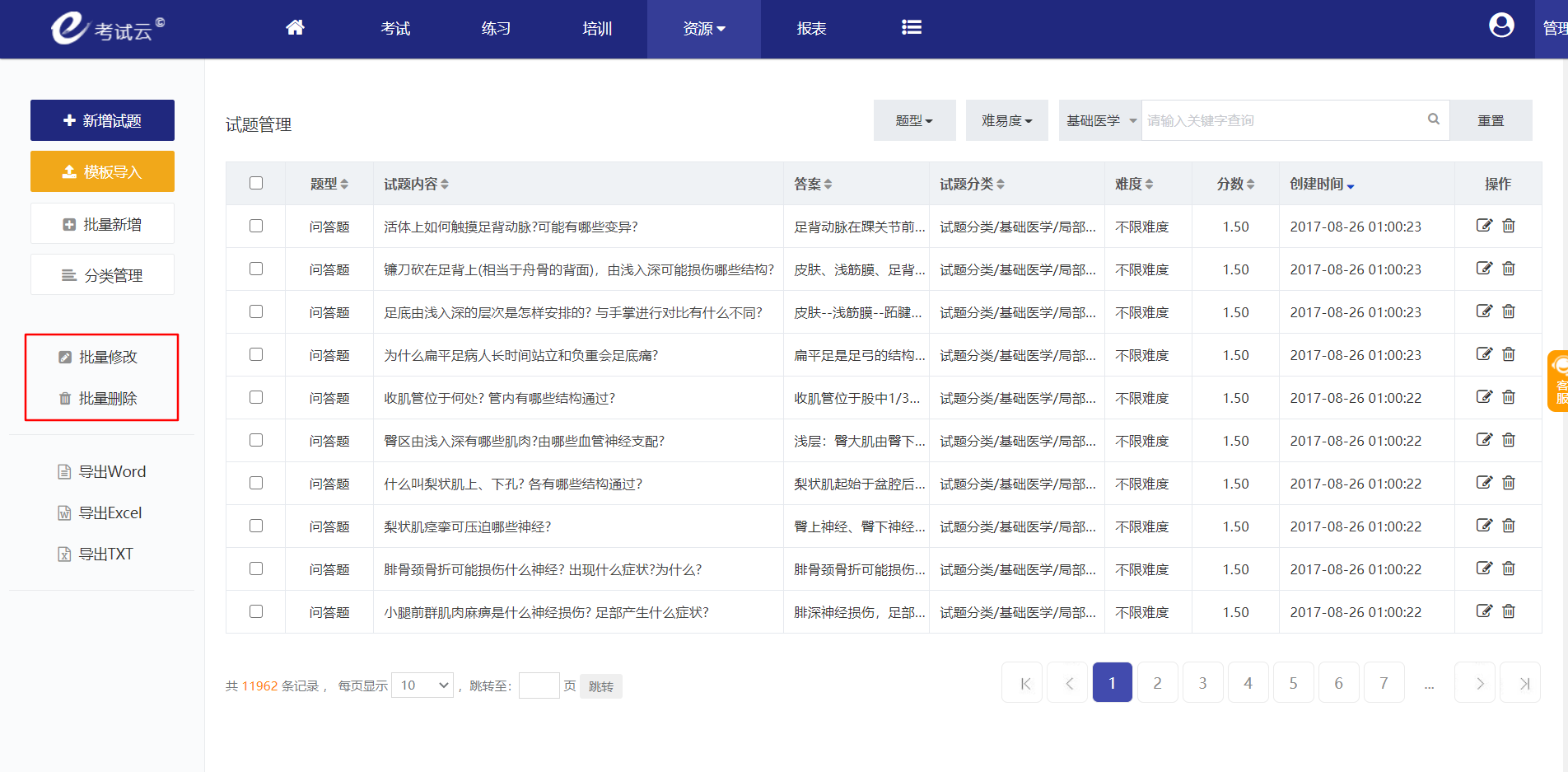Edit the 小腿前群肌肉麻痹 question
The width and height of the screenshot is (1568, 772).
click(x=1484, y=611)
